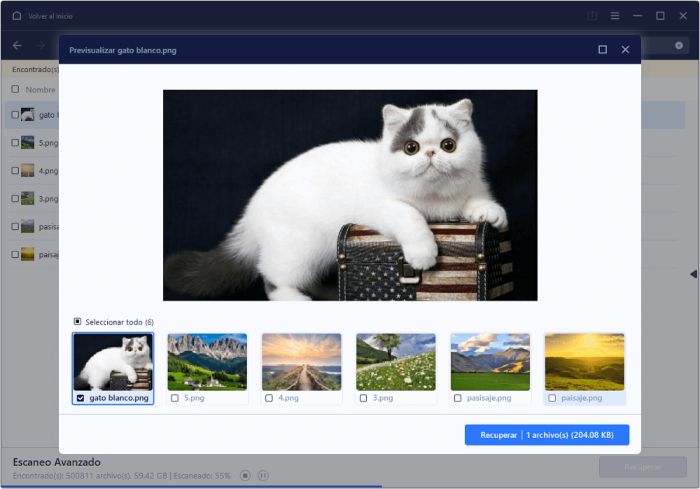Image resolution: width=700 pixels, height=489 pixels.
Task: Pause the advanced scan
Action: [263, 476]
